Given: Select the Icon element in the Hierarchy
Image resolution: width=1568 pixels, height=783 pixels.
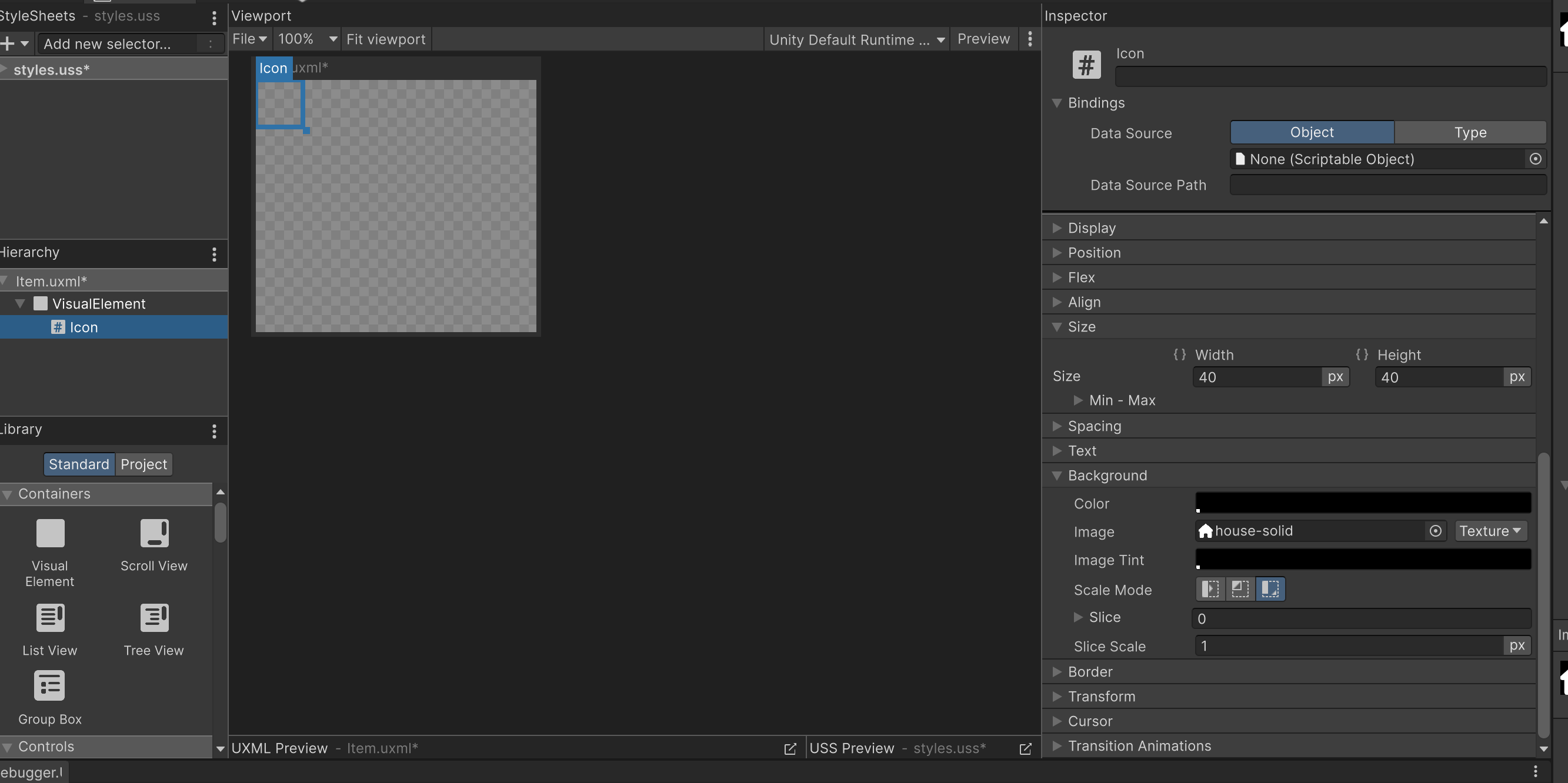Looking at the screenshot, I should (x=84, y=327).
